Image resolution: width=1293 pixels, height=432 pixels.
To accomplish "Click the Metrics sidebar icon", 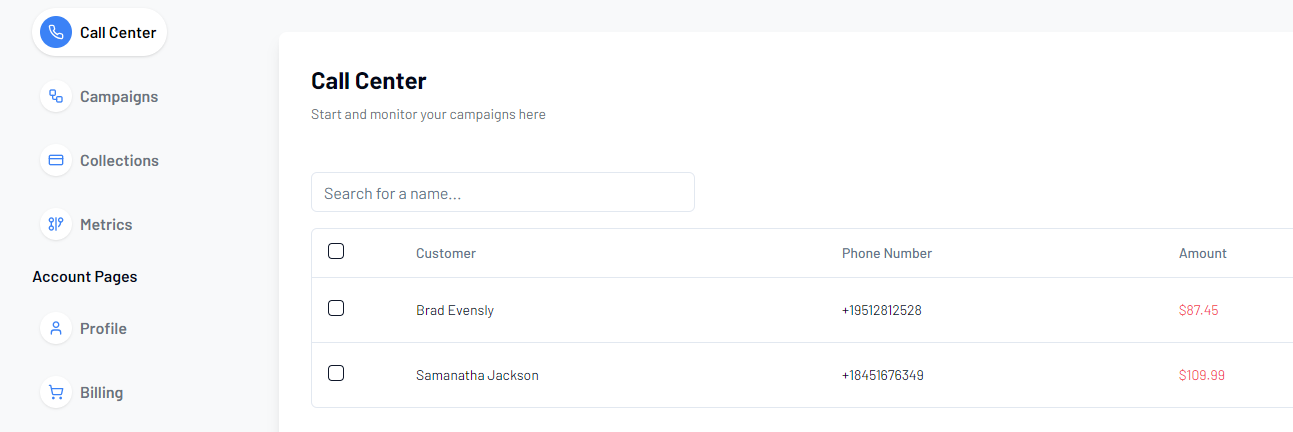I will coord(56,225).
